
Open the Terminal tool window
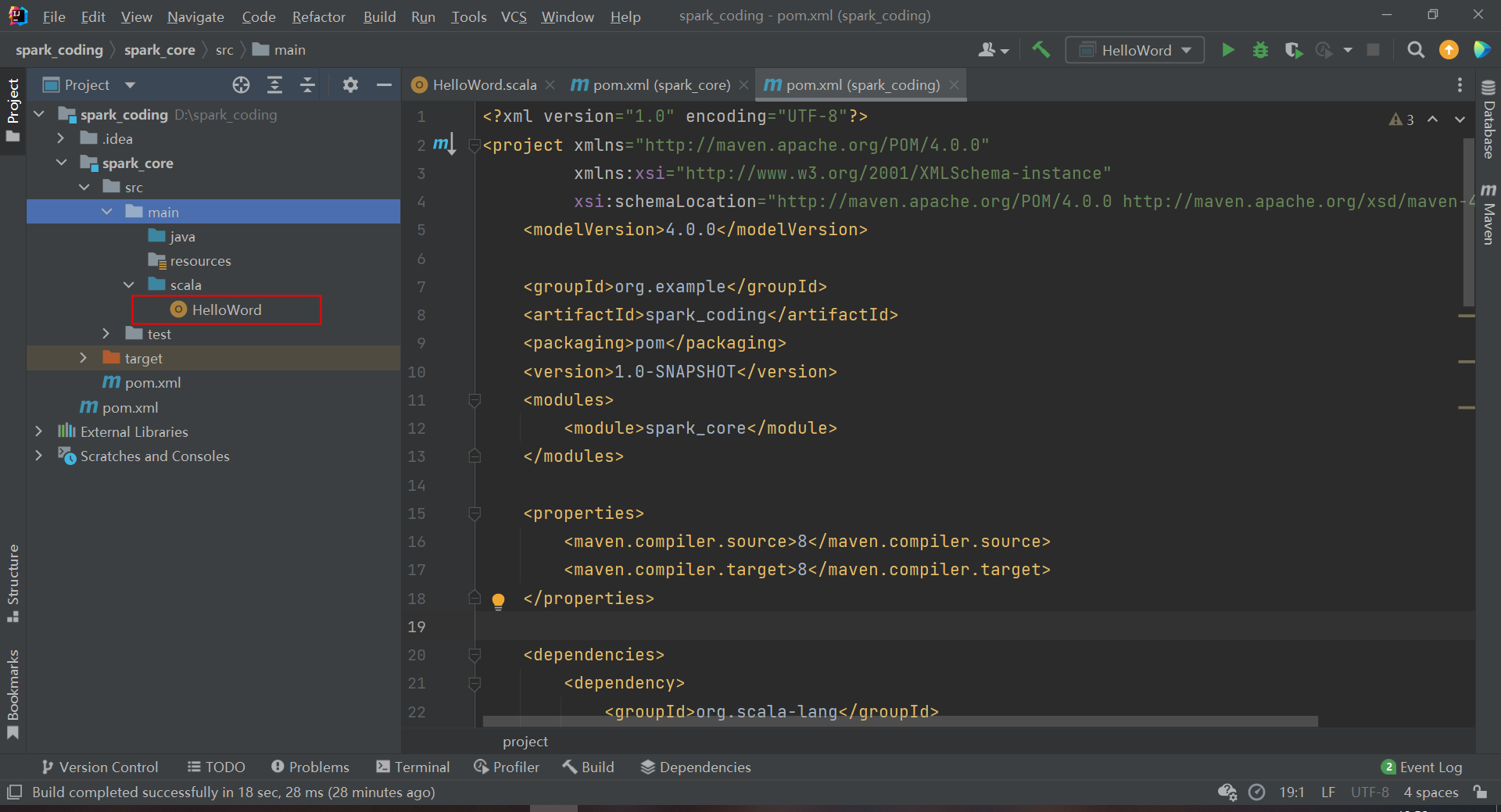[x=413, y=767]
